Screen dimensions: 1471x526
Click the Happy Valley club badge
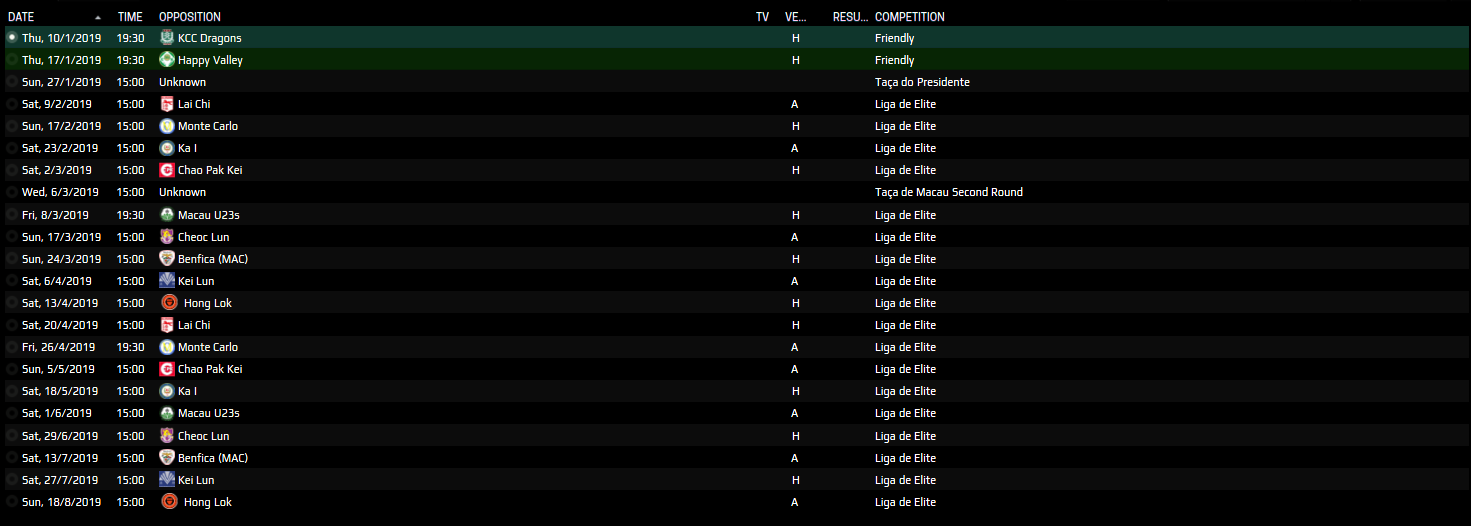pyautogui.click(x=167, y=60)
